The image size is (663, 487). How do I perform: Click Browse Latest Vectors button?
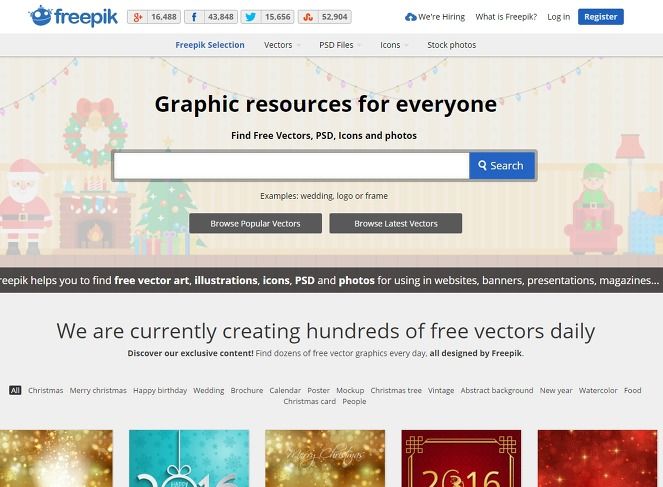[396, 223]
